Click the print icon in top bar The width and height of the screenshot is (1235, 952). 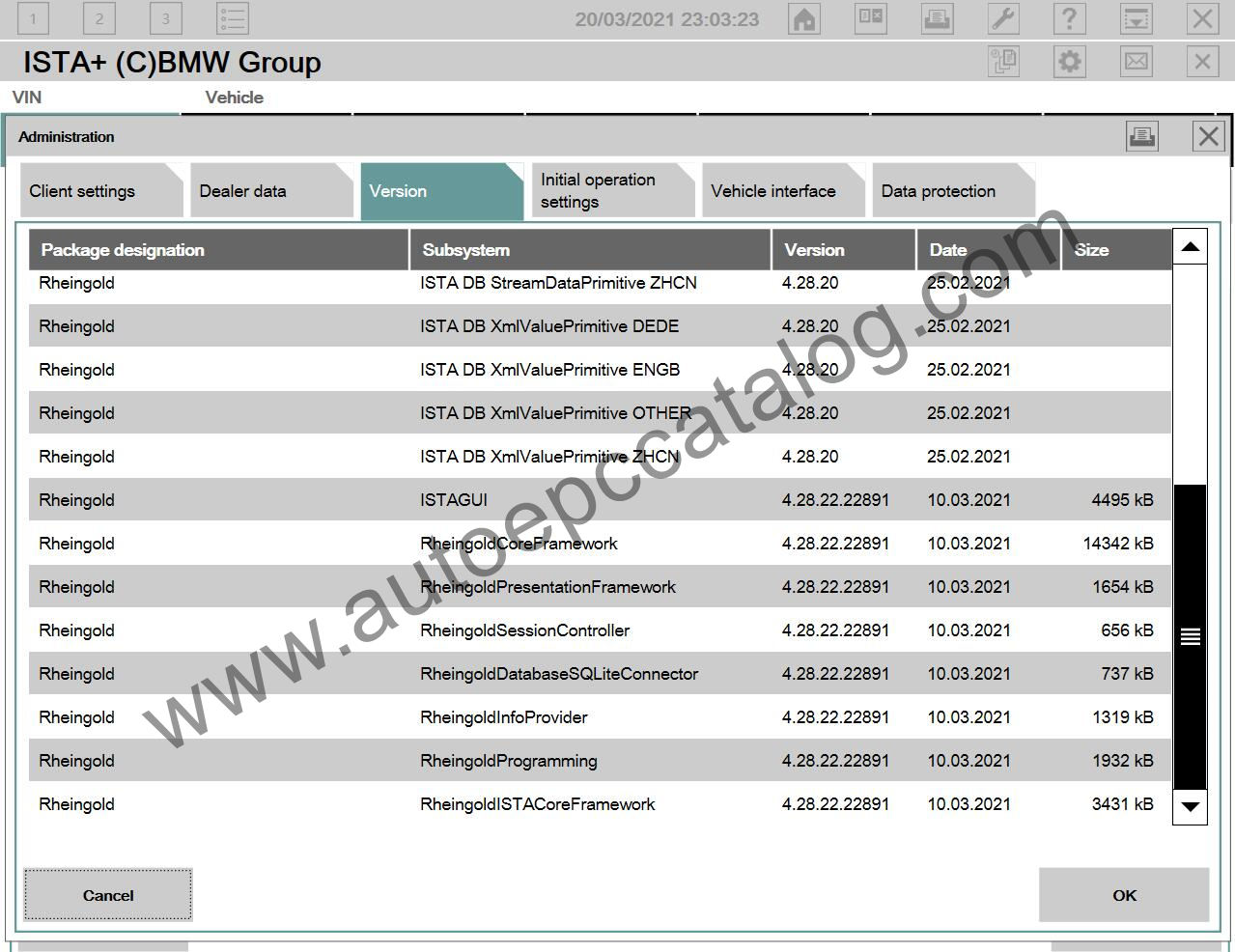(937, 18)
